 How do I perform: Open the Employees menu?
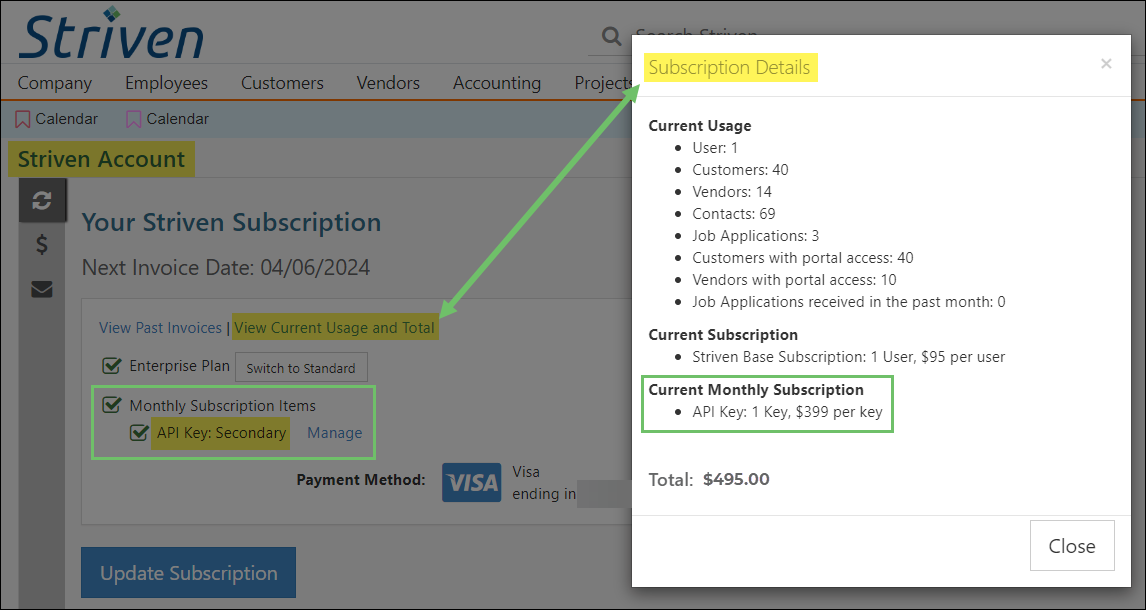coord(167,83)
